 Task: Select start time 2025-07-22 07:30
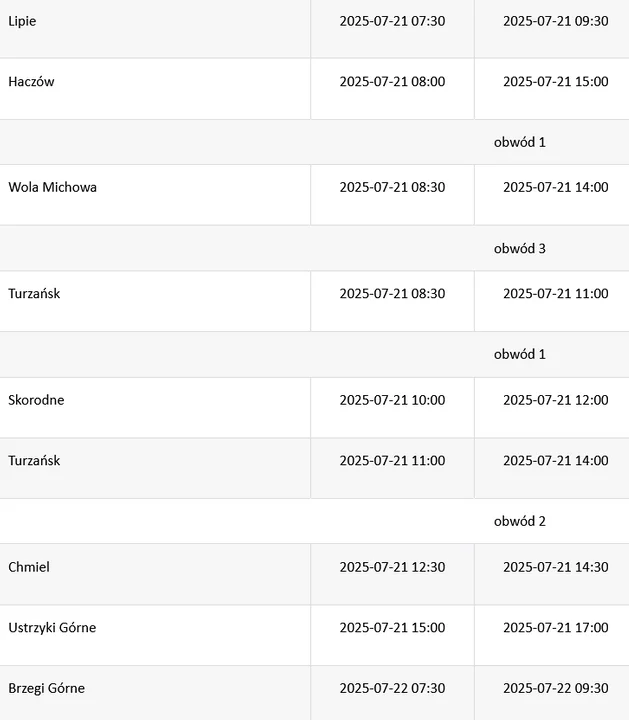click(392, 688)
